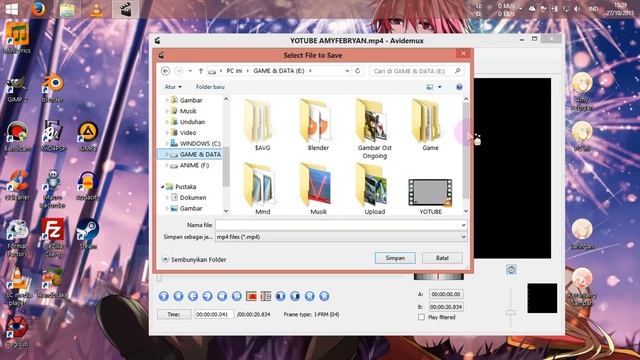Click the Back arrow in save dialog

pos(165,71)
